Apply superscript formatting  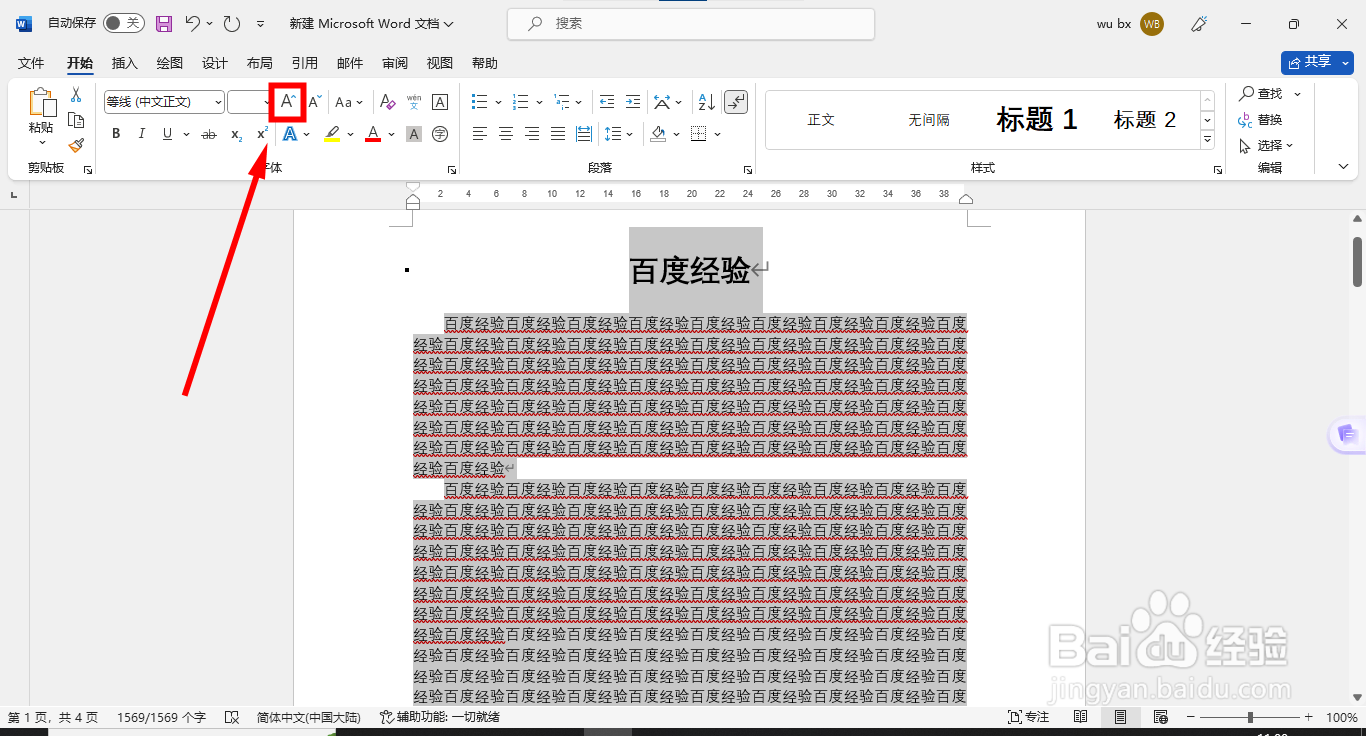click(x=262, y=134)
